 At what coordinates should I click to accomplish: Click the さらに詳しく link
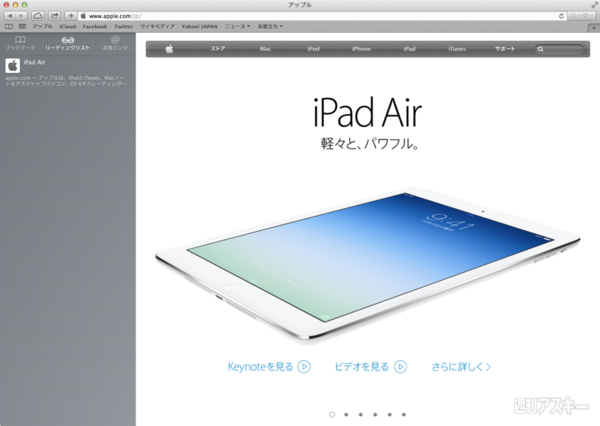[x=461, y=367]
